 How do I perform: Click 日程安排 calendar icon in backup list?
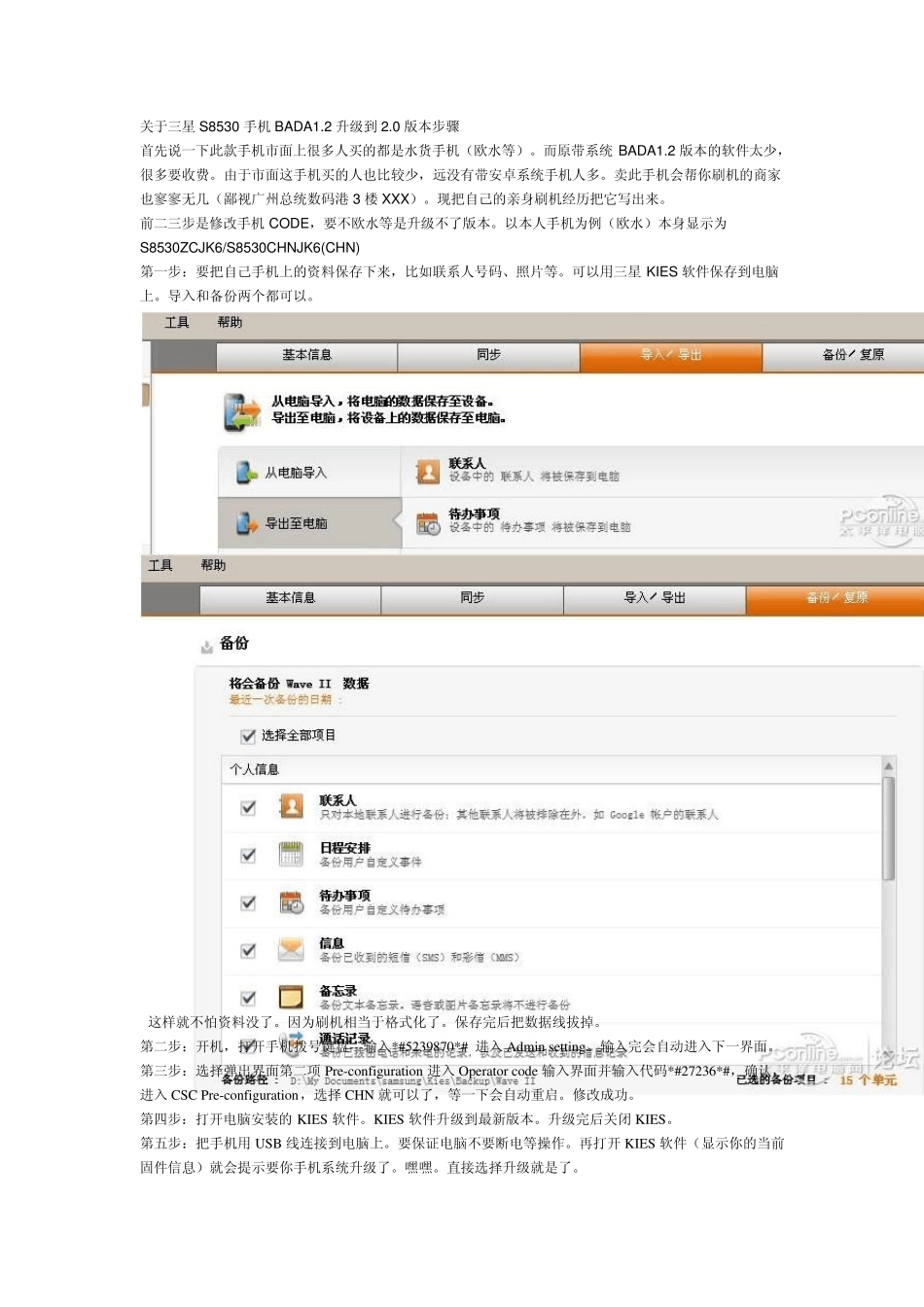click(291, 854)
